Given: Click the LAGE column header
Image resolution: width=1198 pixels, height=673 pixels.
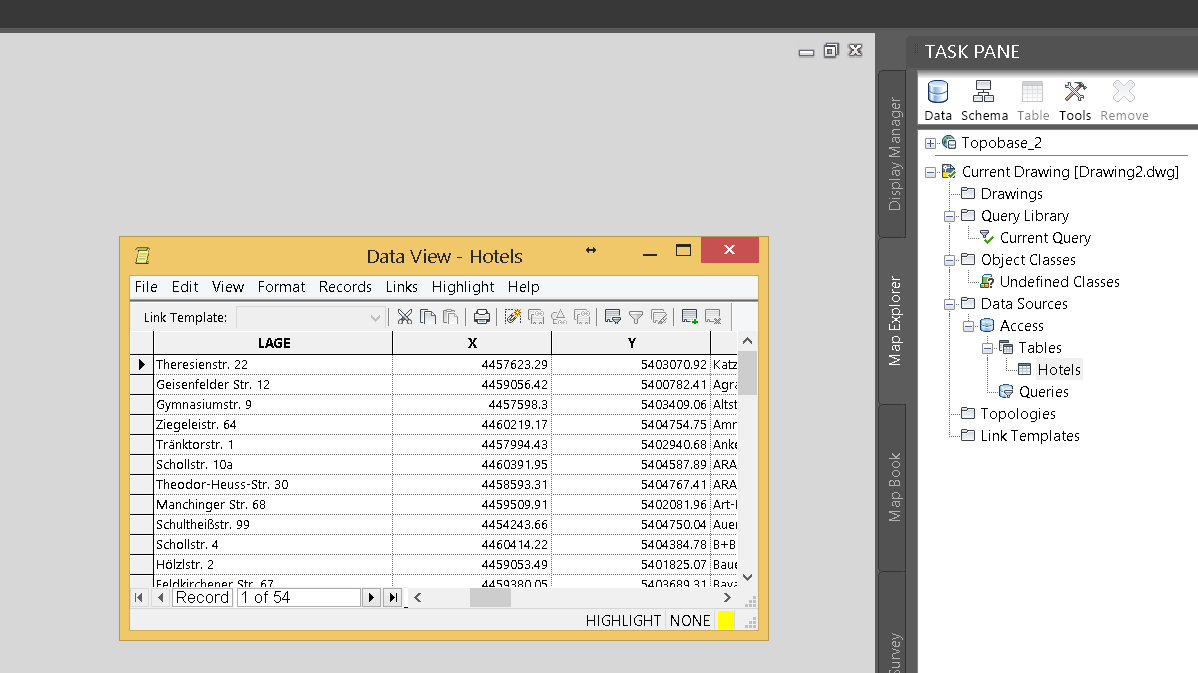Looking at the screenshot, I should tap(274, 343).
